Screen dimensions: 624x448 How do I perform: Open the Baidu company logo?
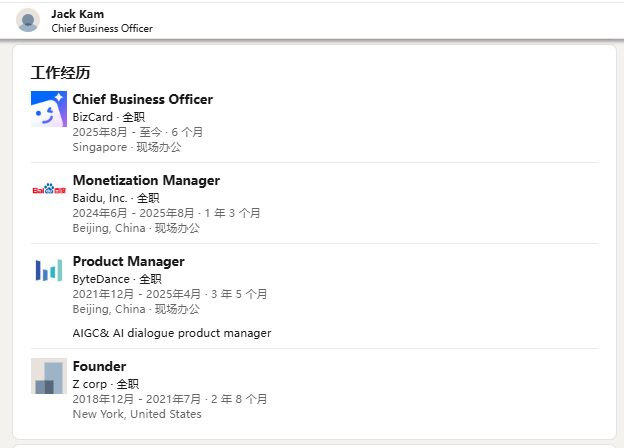pos(49,190)
